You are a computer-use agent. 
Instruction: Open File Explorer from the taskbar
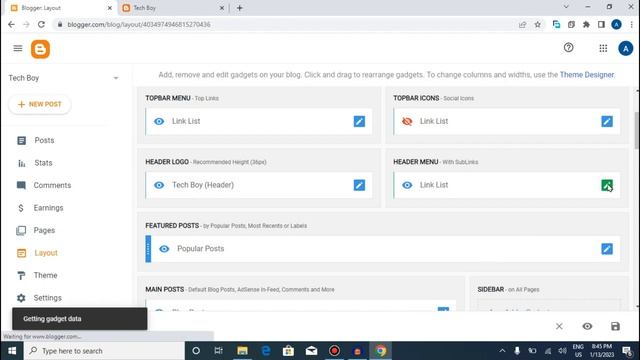coord(242,351)
